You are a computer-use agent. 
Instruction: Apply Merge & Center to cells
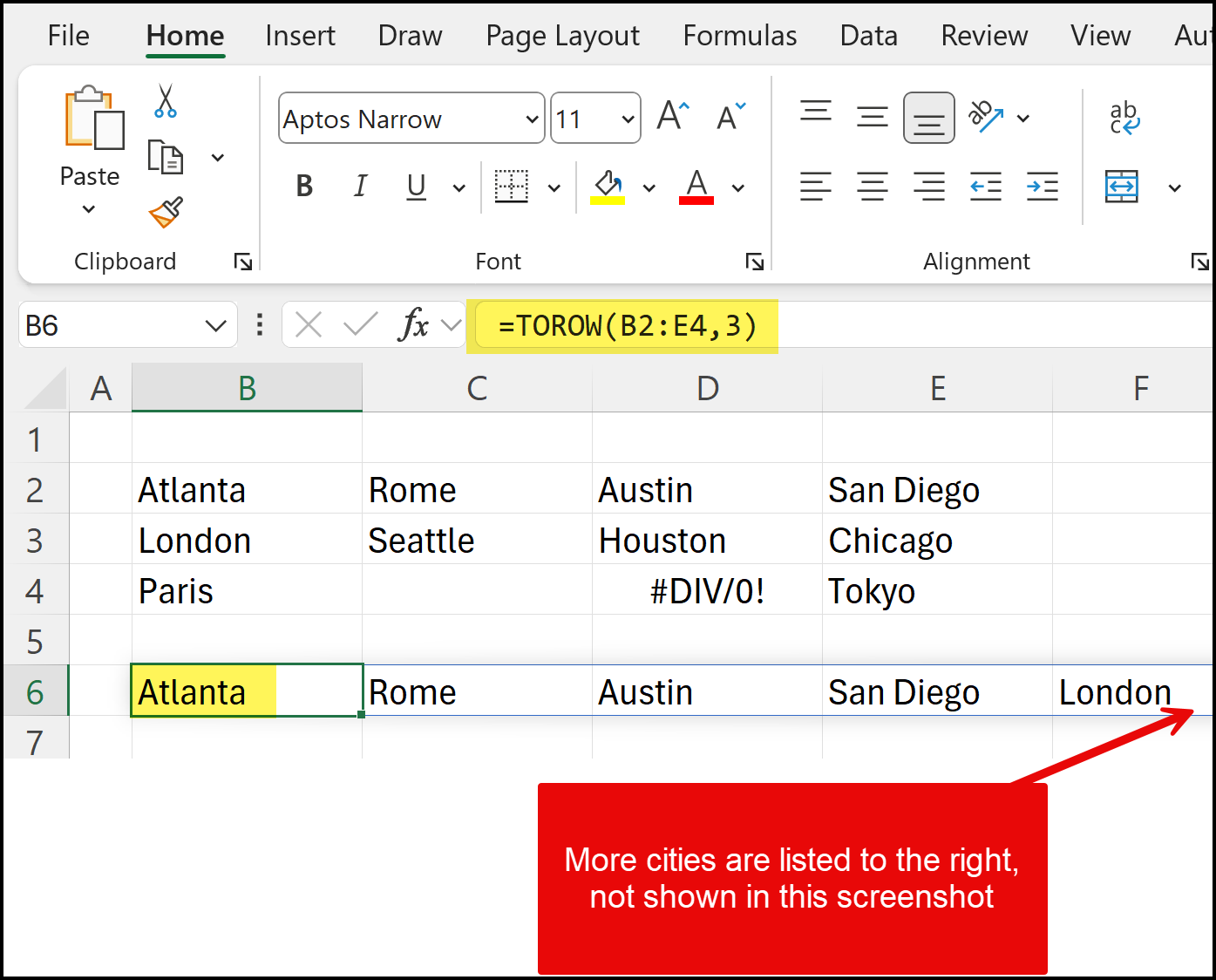1121,187
